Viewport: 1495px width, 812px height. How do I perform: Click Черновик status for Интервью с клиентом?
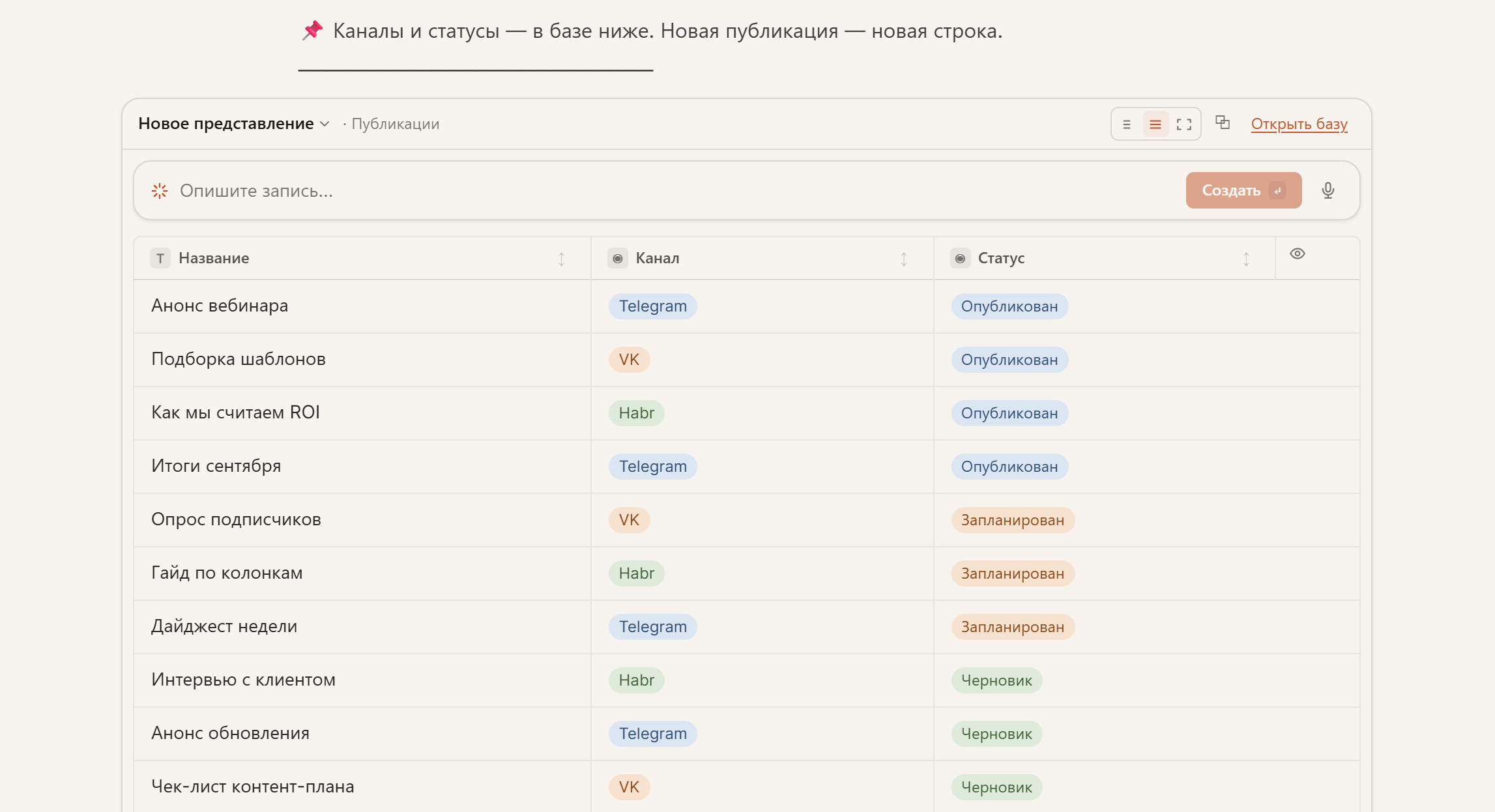click(x=996, y=680)
